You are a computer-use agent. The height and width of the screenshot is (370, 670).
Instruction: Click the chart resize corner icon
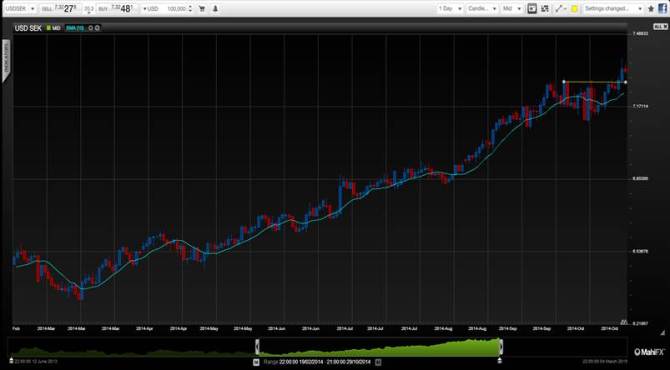663,332
